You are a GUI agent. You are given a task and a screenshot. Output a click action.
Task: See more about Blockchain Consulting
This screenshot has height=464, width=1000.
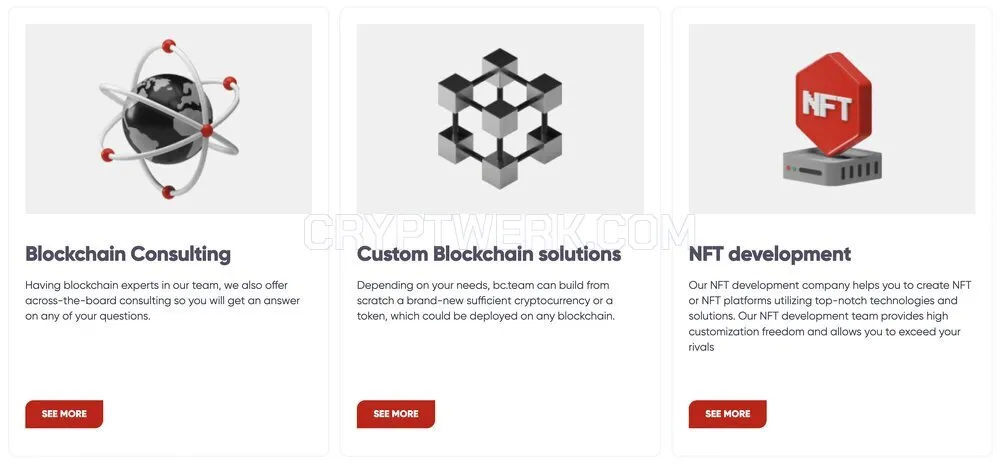(x=64, y=414)
